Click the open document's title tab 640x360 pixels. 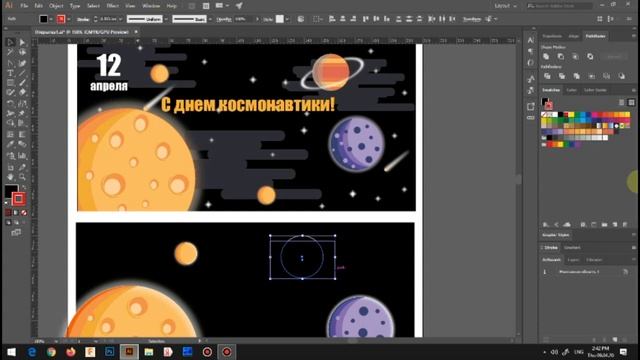click(82, 32)
